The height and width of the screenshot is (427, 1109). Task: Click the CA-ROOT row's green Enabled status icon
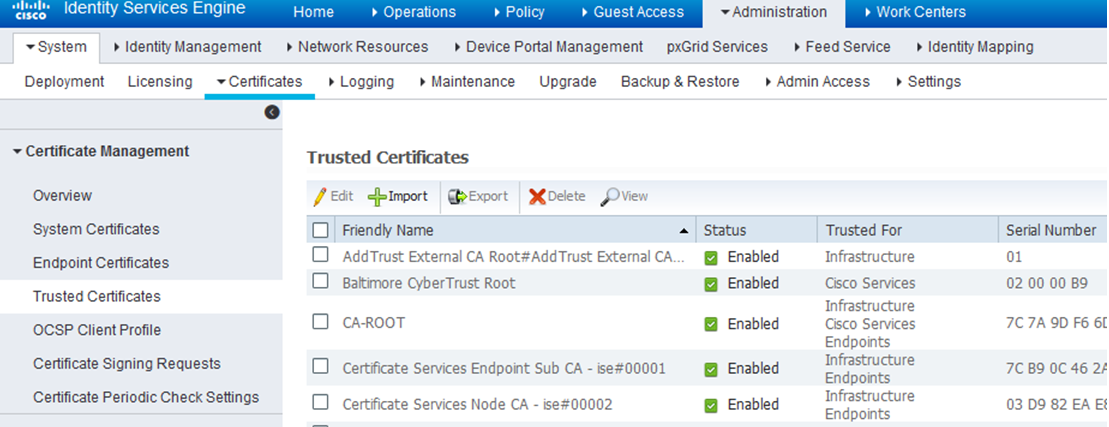click(x=711, y=324)
